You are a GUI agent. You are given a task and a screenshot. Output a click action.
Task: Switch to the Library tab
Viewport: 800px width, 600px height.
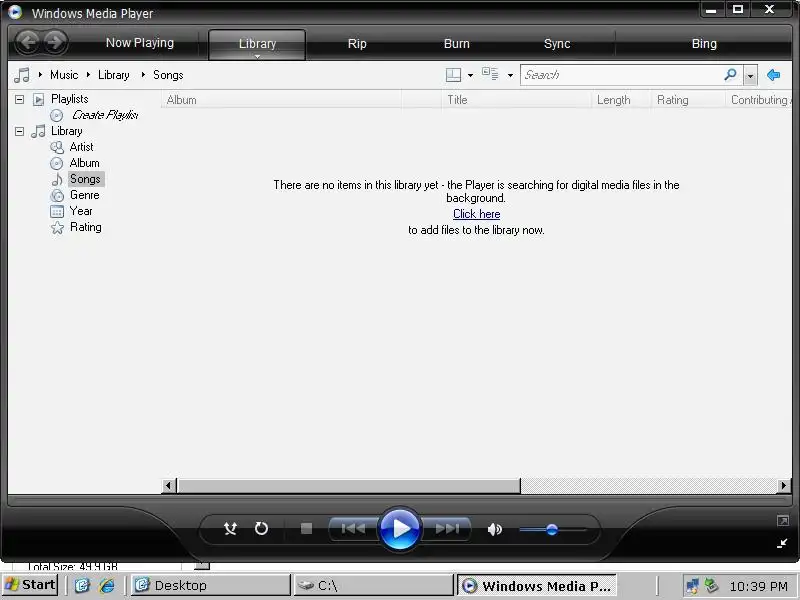(x=257, y=44)
